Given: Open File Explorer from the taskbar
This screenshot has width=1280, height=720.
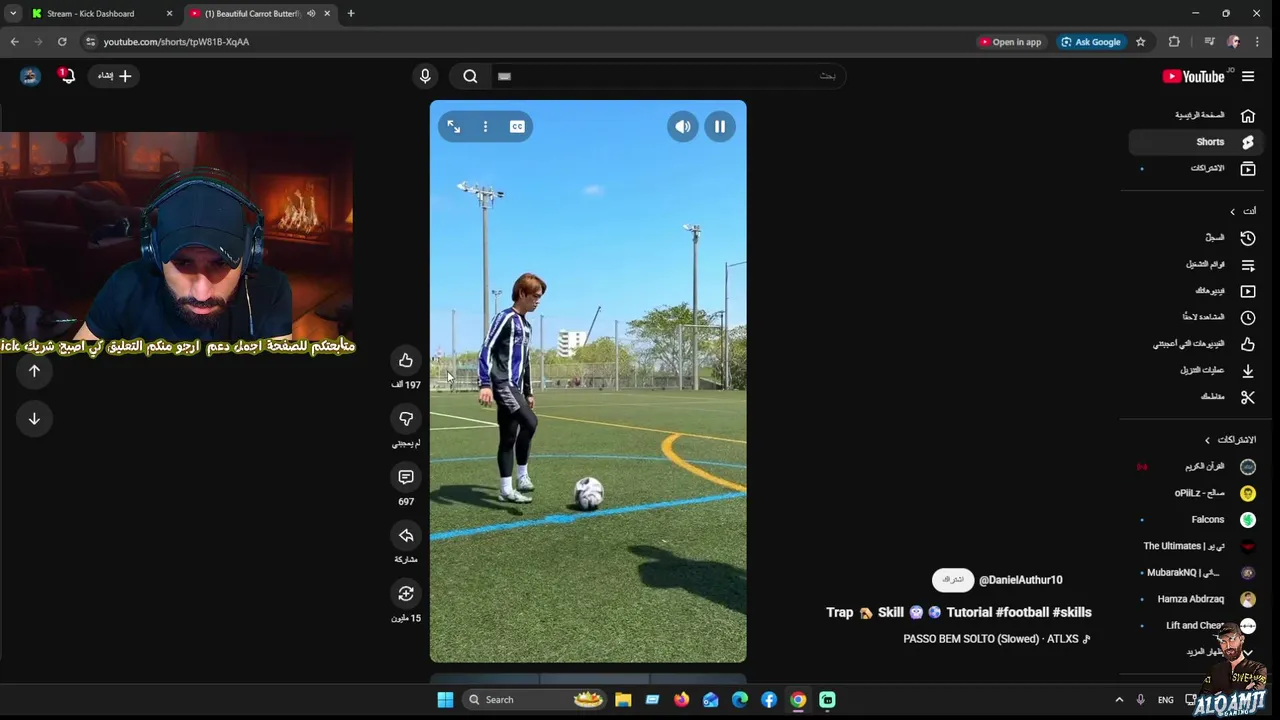Looking at the screenshot, I should 623,700.
